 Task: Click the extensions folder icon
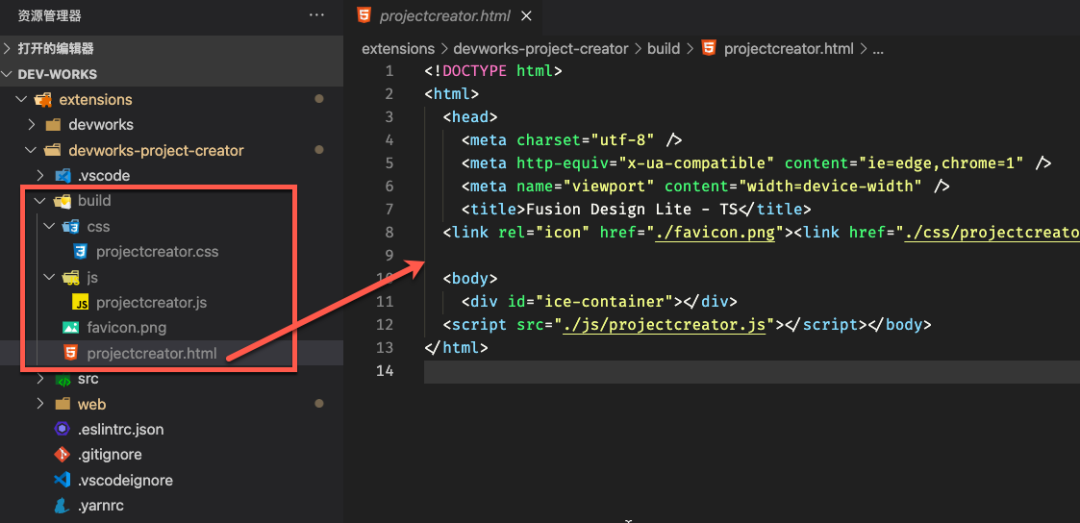tap(43, 100)
